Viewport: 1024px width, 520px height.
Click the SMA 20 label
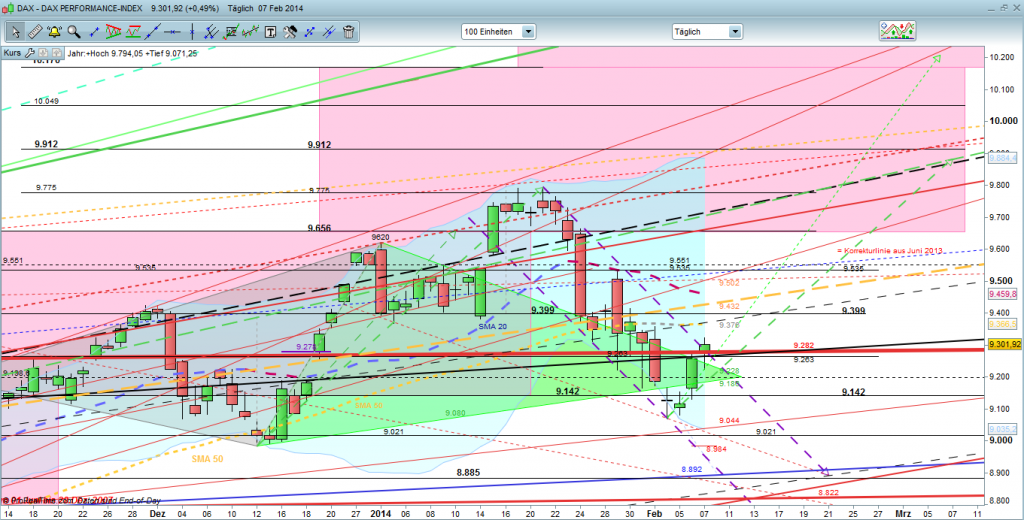tap(494, 325)
